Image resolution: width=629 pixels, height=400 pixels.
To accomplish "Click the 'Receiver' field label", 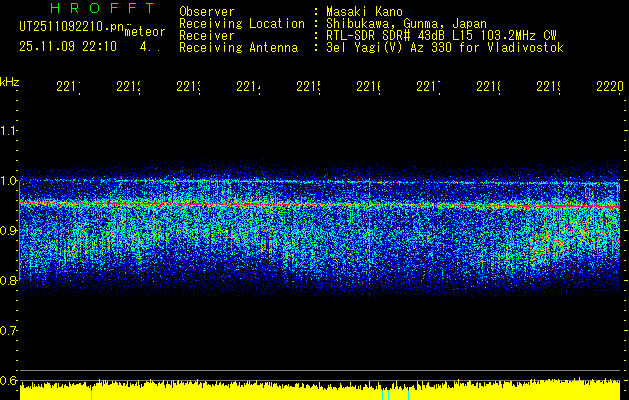I will [x=207, y=36].
